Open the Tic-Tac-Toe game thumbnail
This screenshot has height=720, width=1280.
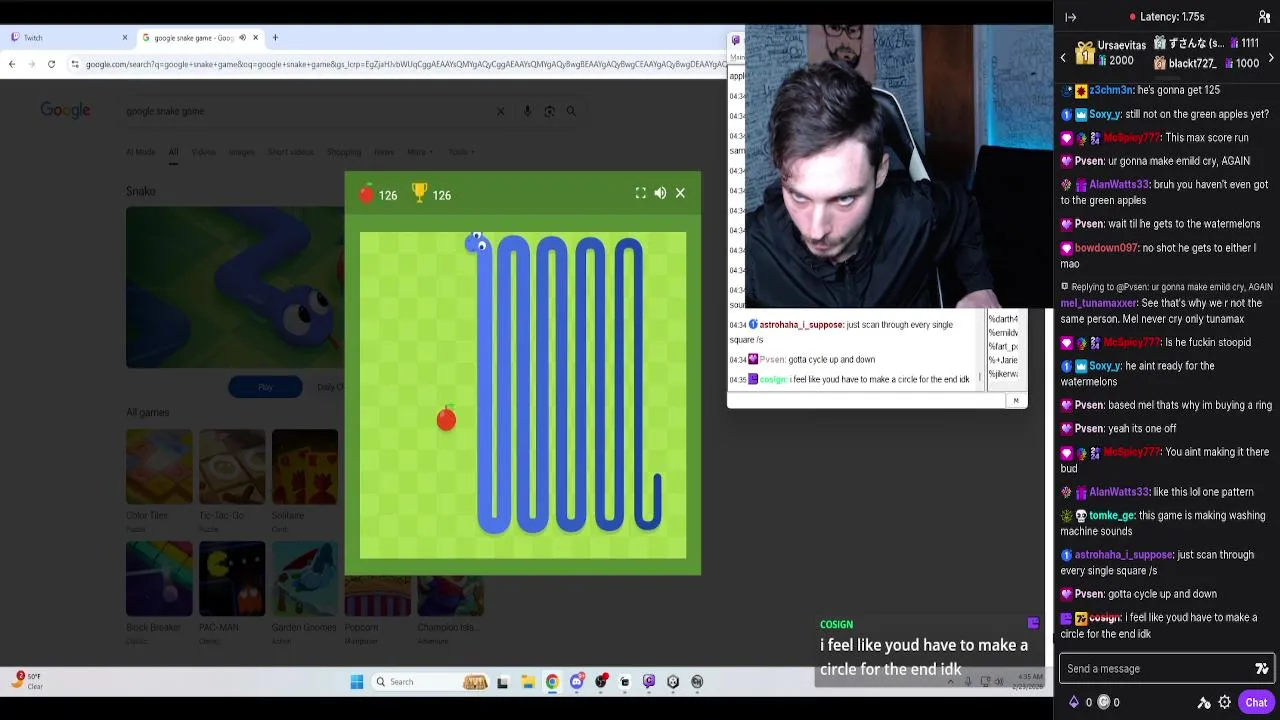point(232,466)
